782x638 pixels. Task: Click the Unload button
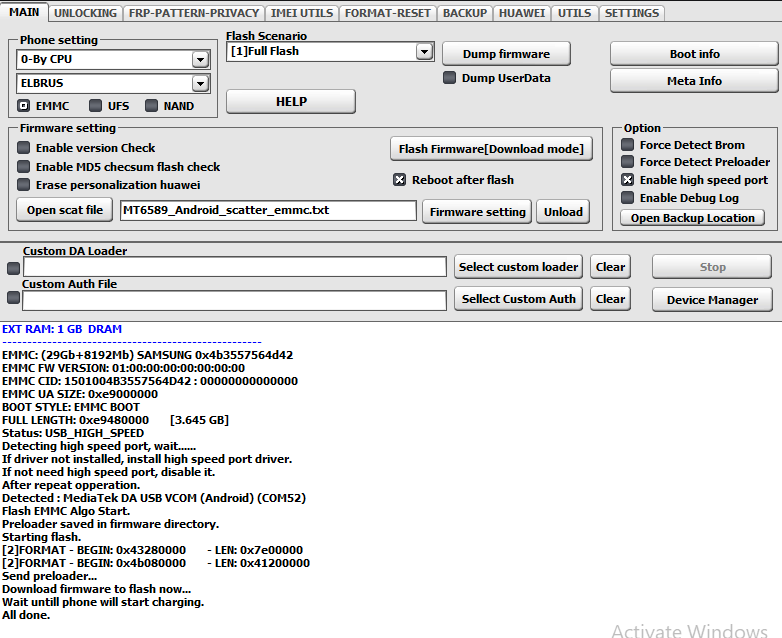(563, 212)
